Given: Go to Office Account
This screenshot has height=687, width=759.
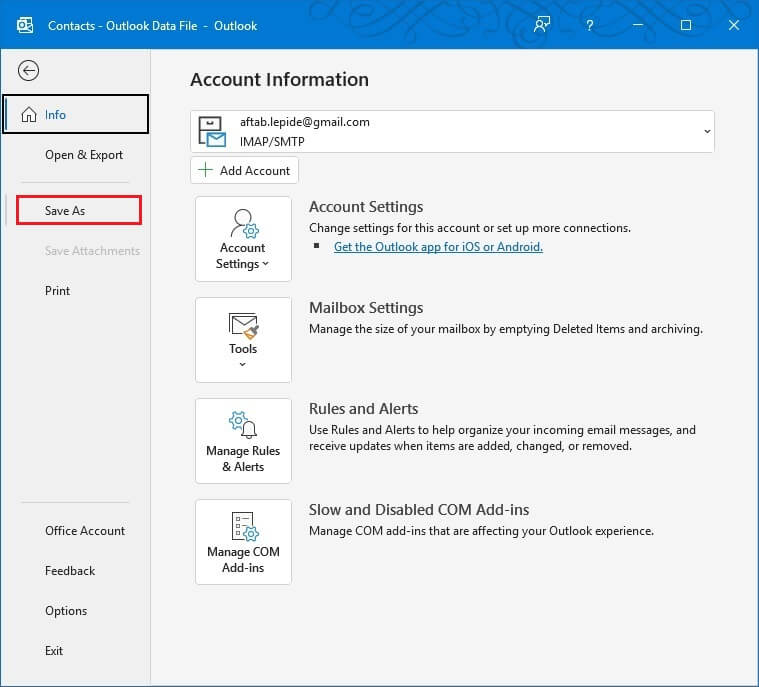Looking at the screenshot, I should (x=85, y=531).
